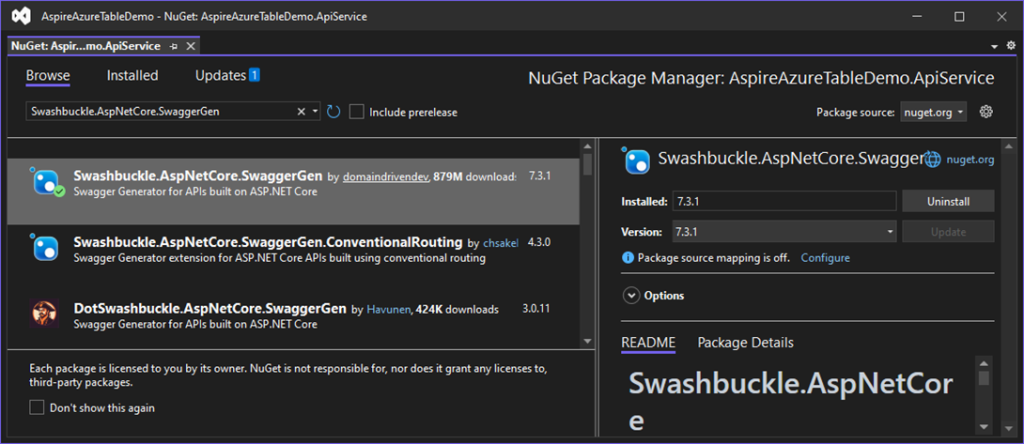Screen dimensions: 1024x444
Task: Switch to Installed tab
Action: (133, 76)
